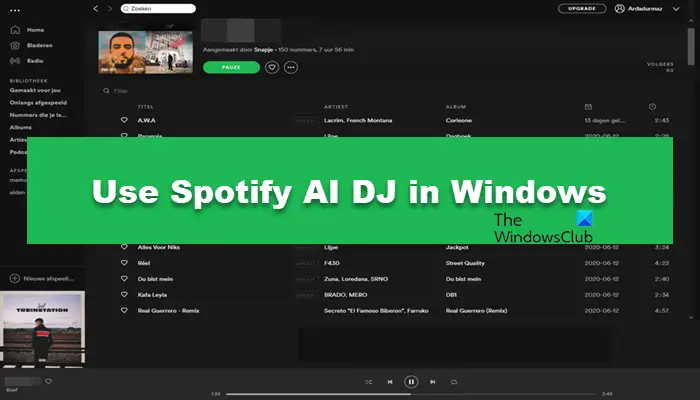This screenshot has width=700, height=400.
Task: Open the Real Guerrero (Remix) album
Action: (x=476, y=311)
